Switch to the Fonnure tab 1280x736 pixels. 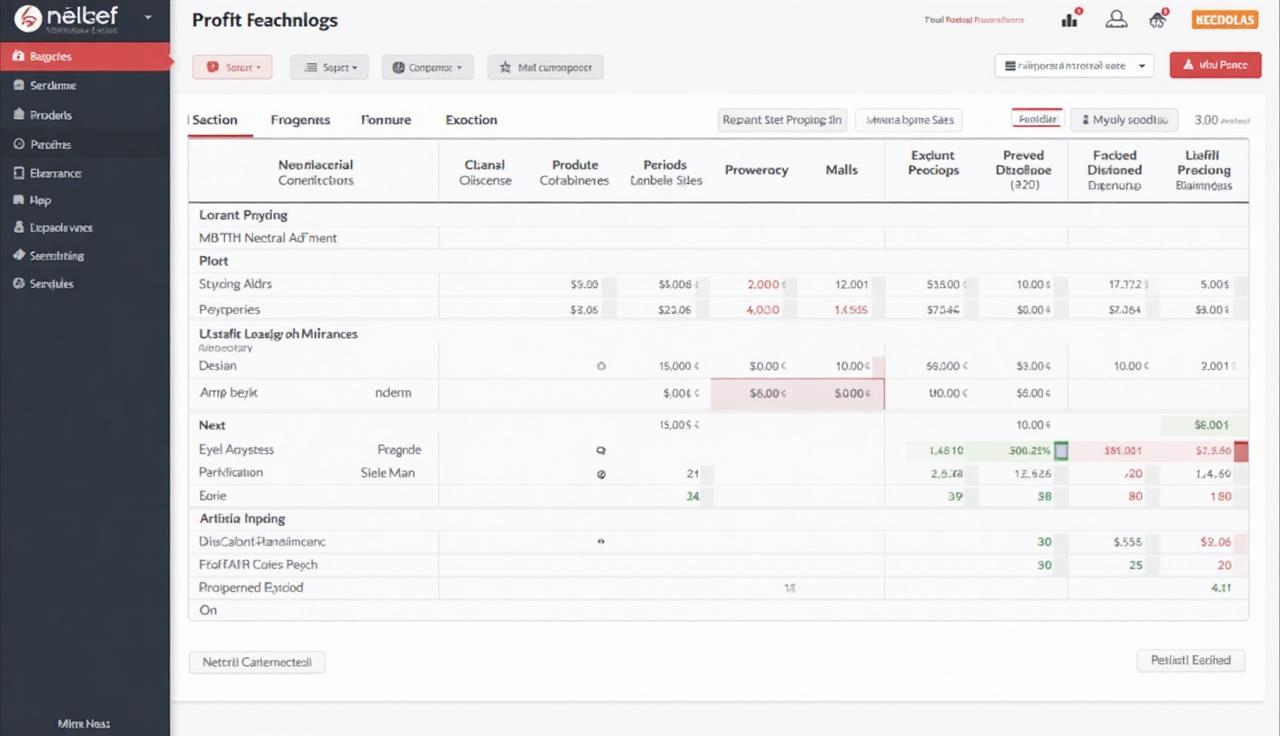[x=386, y=120]
